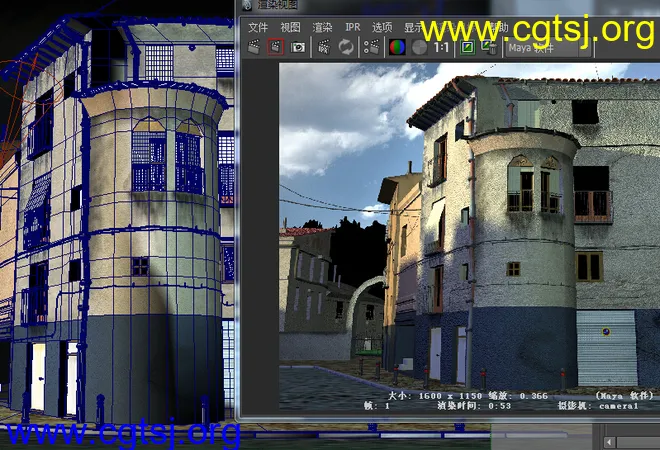Click the 渲染时间: 0:53 text in render overlay
Image resolution: width=660 pixels, height=450 pixels.
click(x=474, y=406)
